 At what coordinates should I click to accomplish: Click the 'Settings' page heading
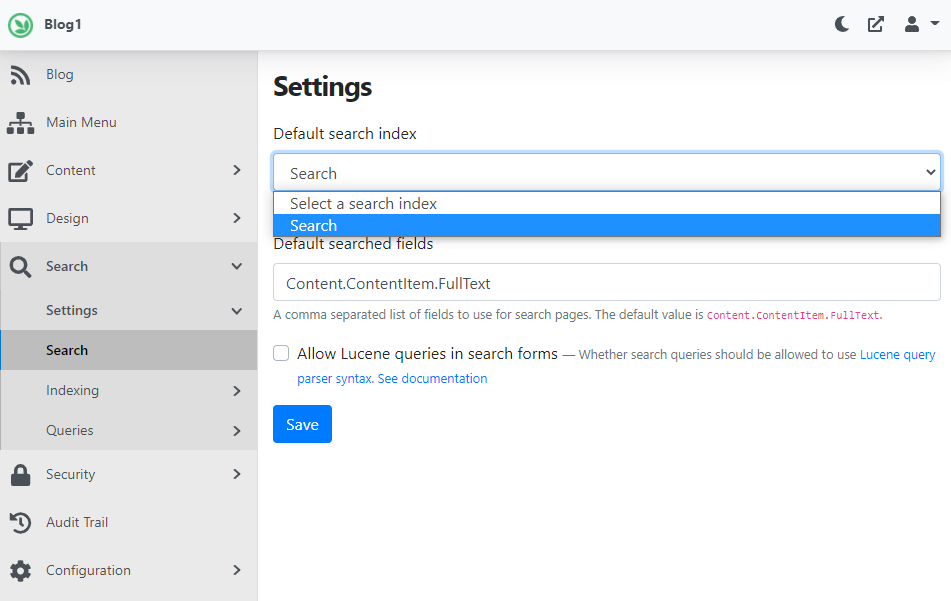(323, 87)
